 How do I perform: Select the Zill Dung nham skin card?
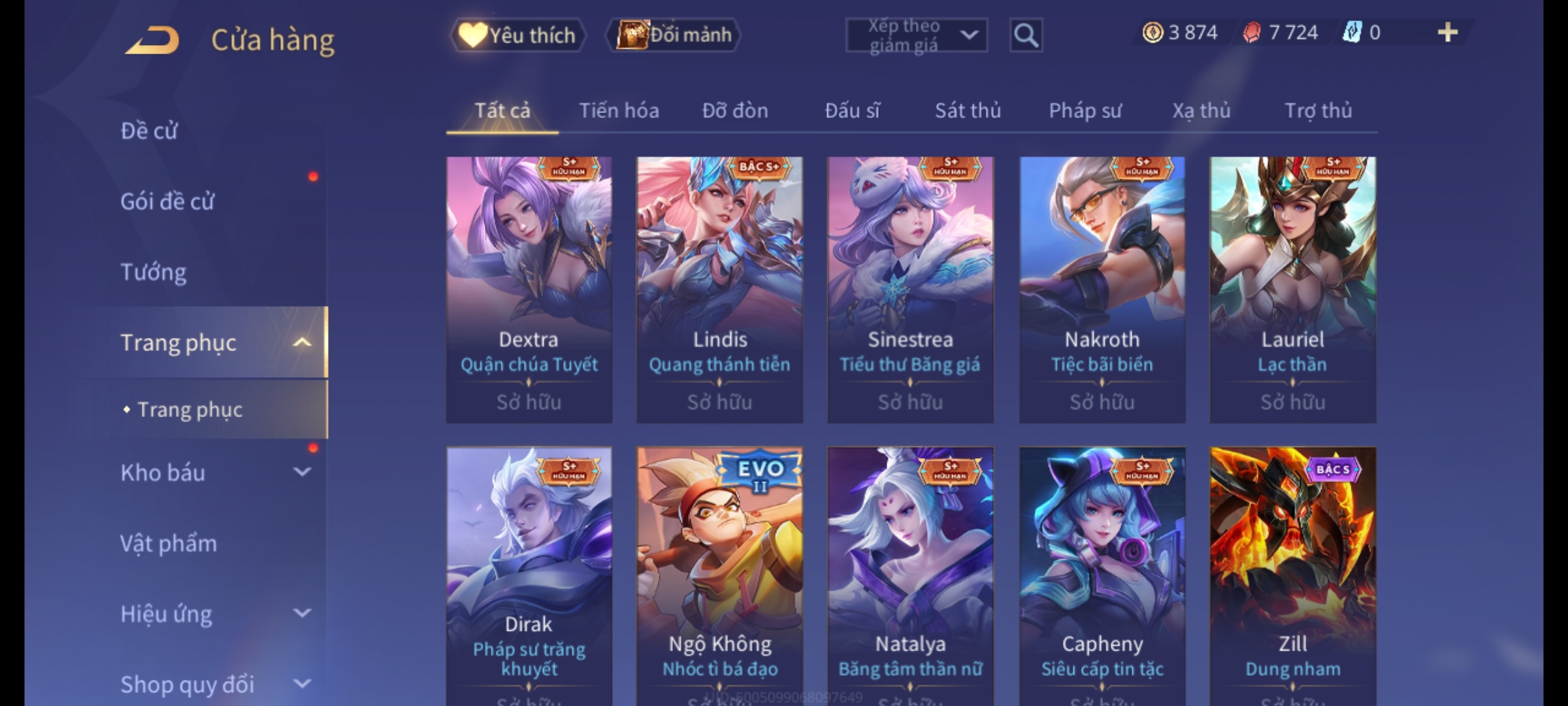1293,577
